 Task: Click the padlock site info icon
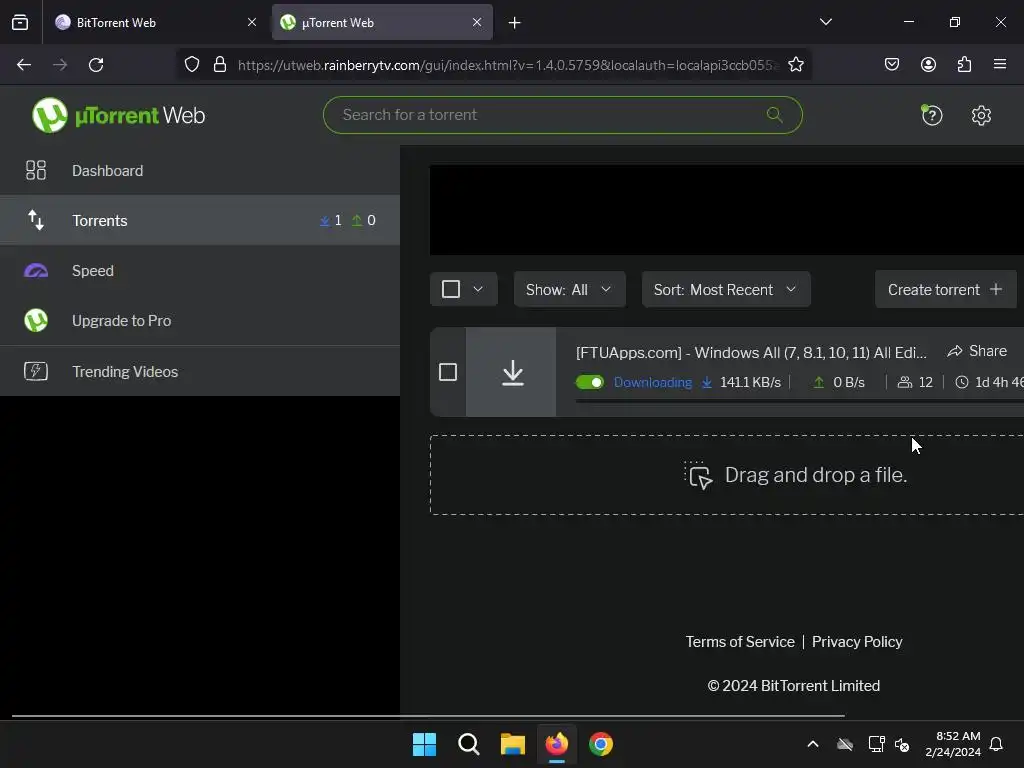(220, 65)
